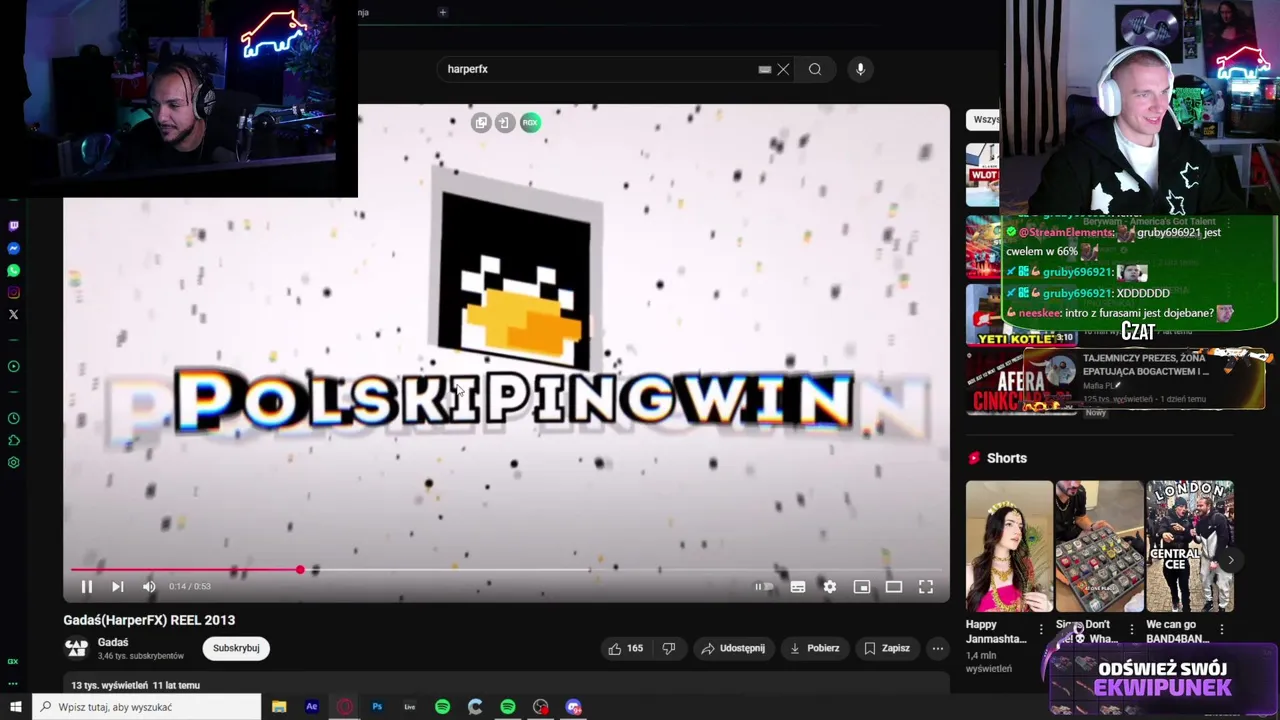Click taskbar search box Wpisz tutaj
Screen dimensions: 1280x720
(x=146, y=707)
